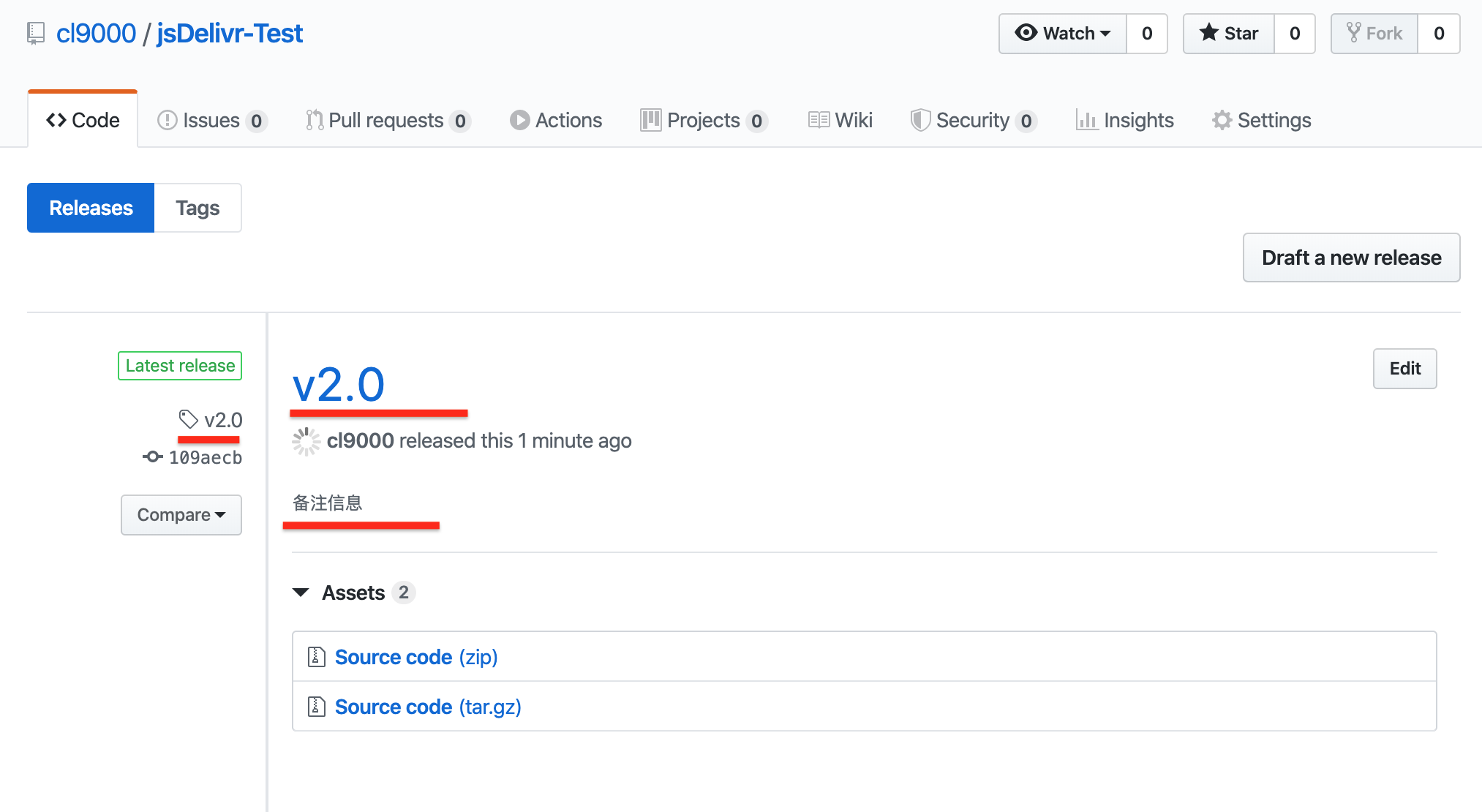The image size is (1482, 812).
Task: Go to the Actions tab
Action: point(556,120)
